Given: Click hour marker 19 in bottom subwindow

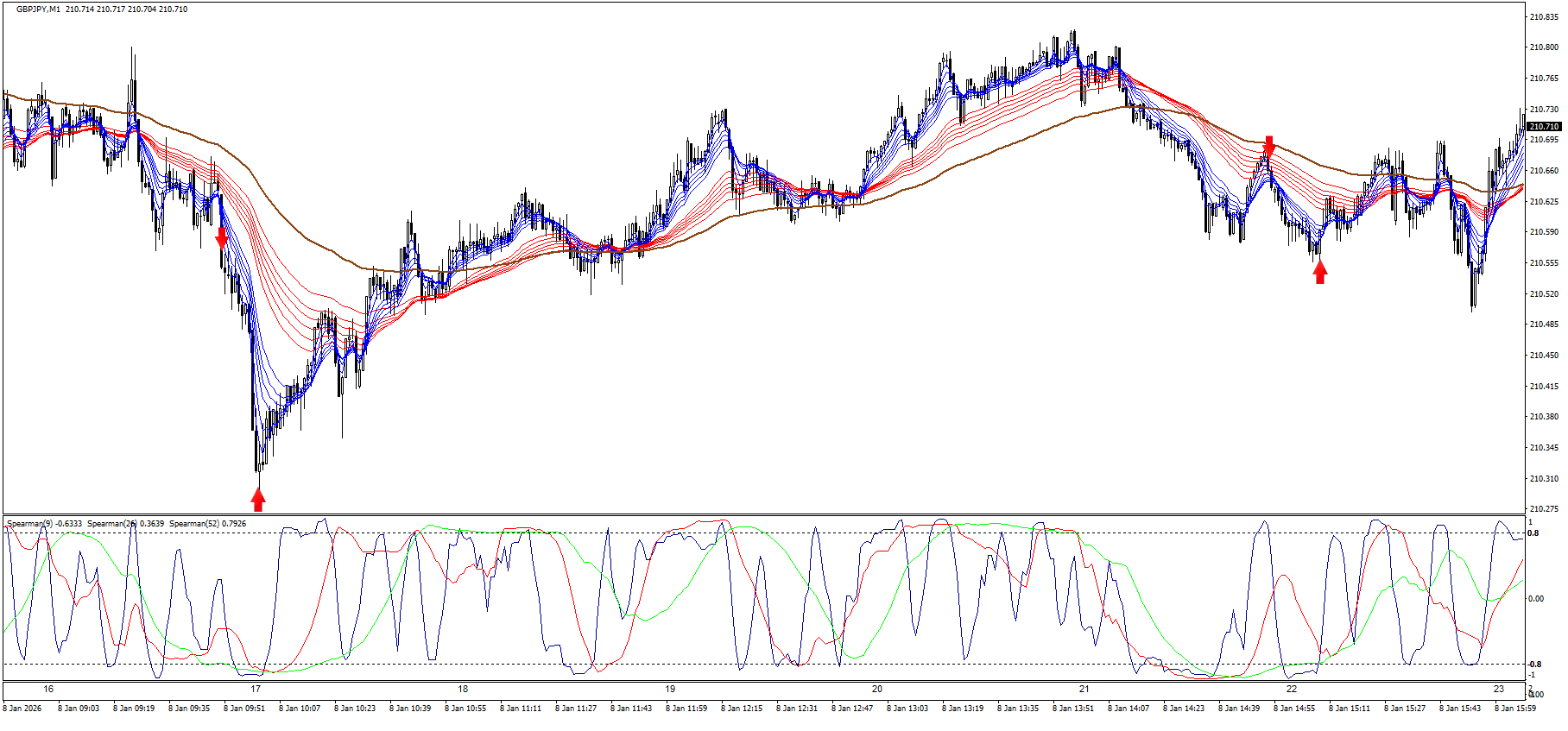Looking at the screenshot, I should pyautogui.click(x=670, y=689).
